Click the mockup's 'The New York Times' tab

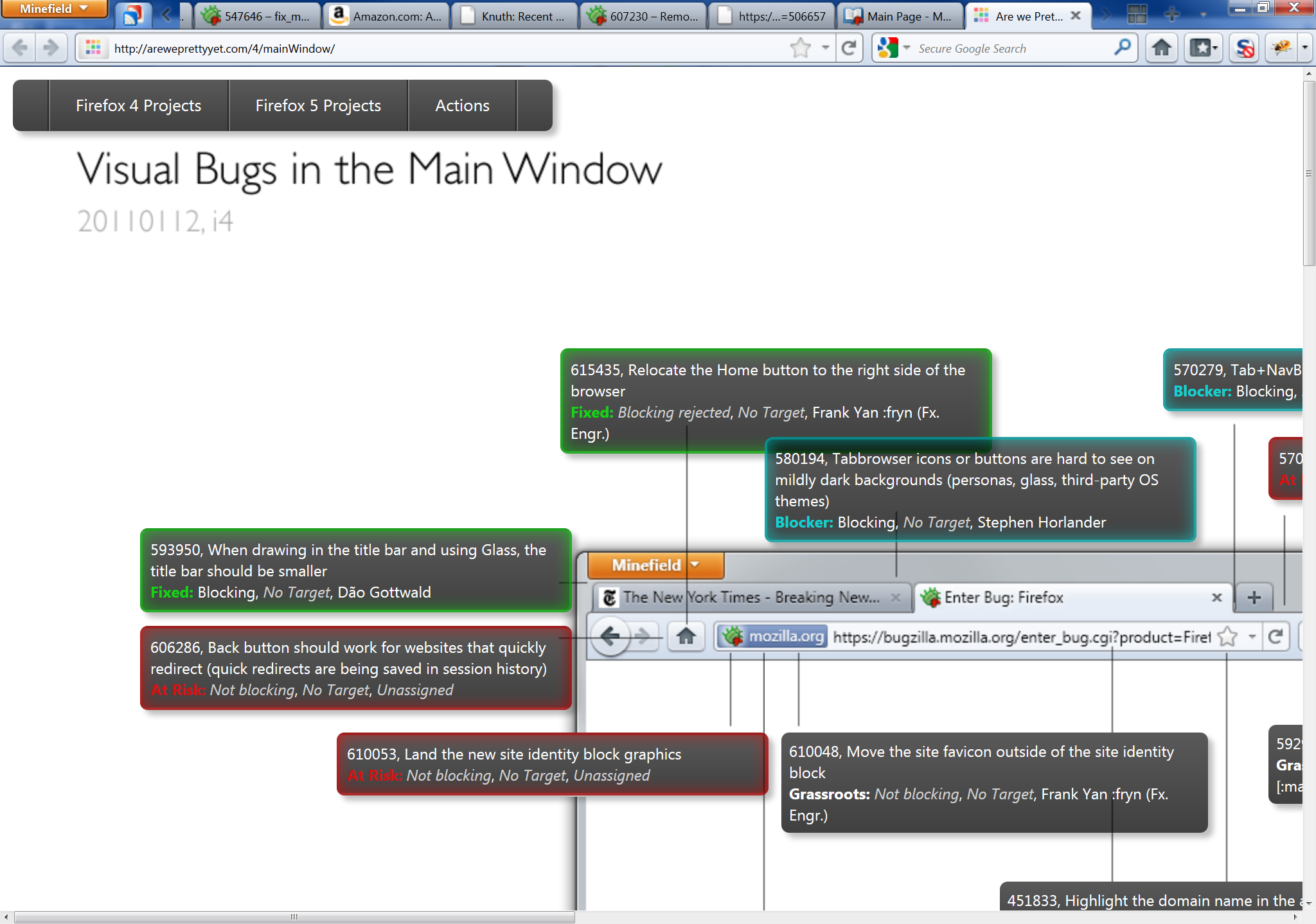pos(751,598)
